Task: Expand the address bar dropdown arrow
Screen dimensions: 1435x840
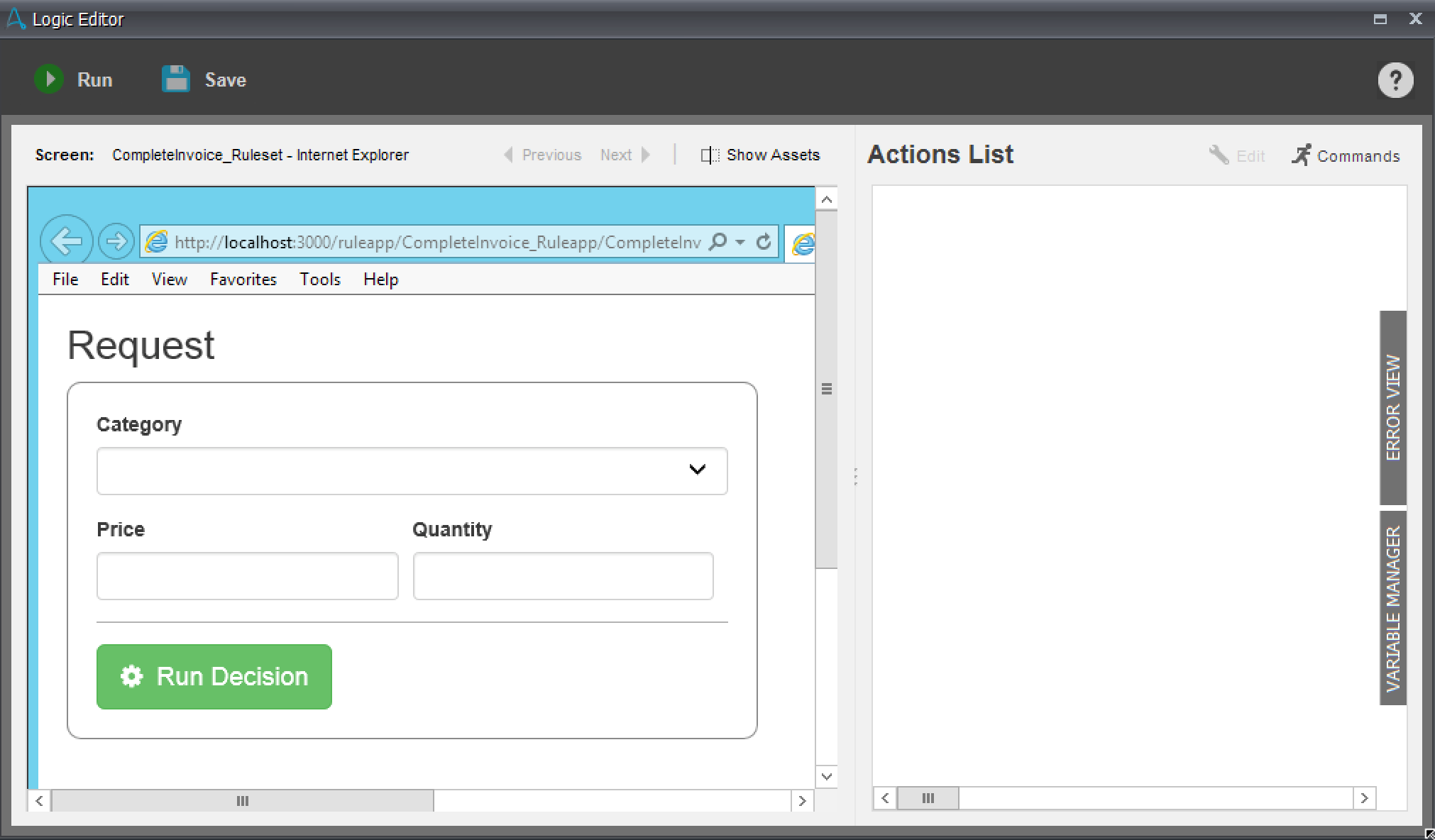Action: tap(740, 242)
